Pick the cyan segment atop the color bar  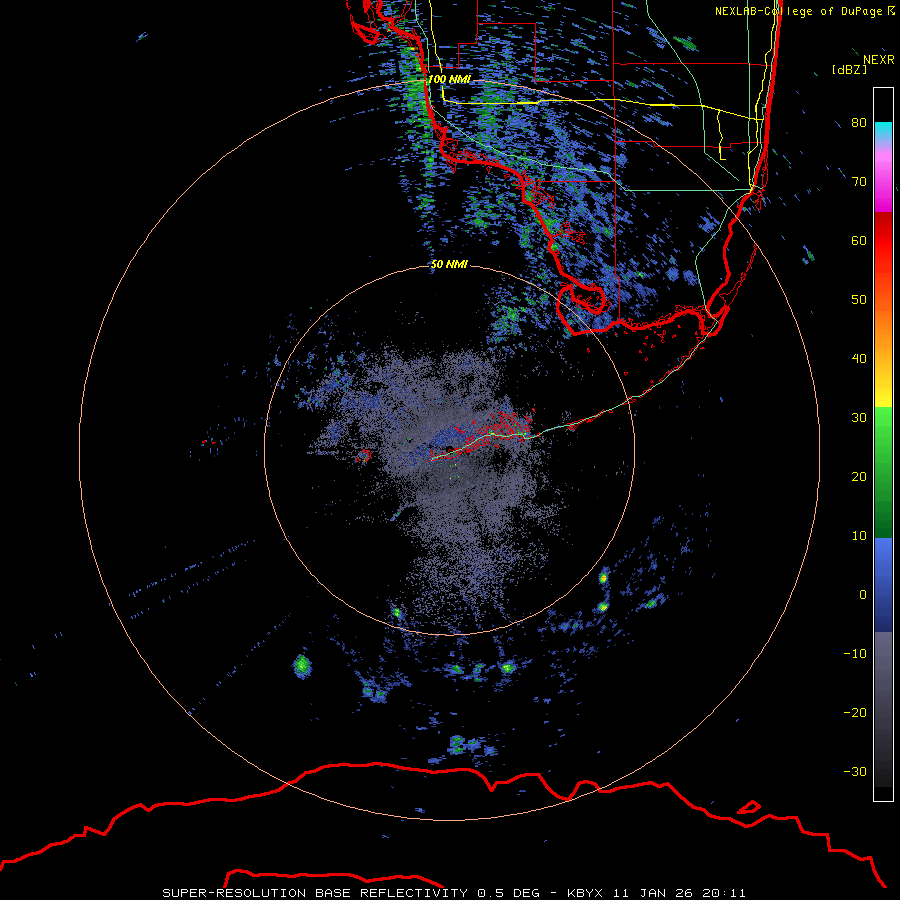tap(883, 132)
